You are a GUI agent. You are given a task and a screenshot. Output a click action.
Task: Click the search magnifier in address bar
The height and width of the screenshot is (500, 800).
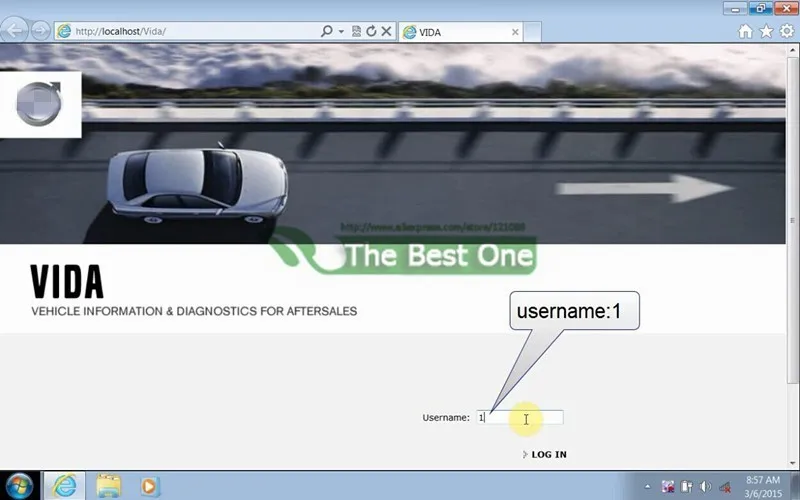327,31
